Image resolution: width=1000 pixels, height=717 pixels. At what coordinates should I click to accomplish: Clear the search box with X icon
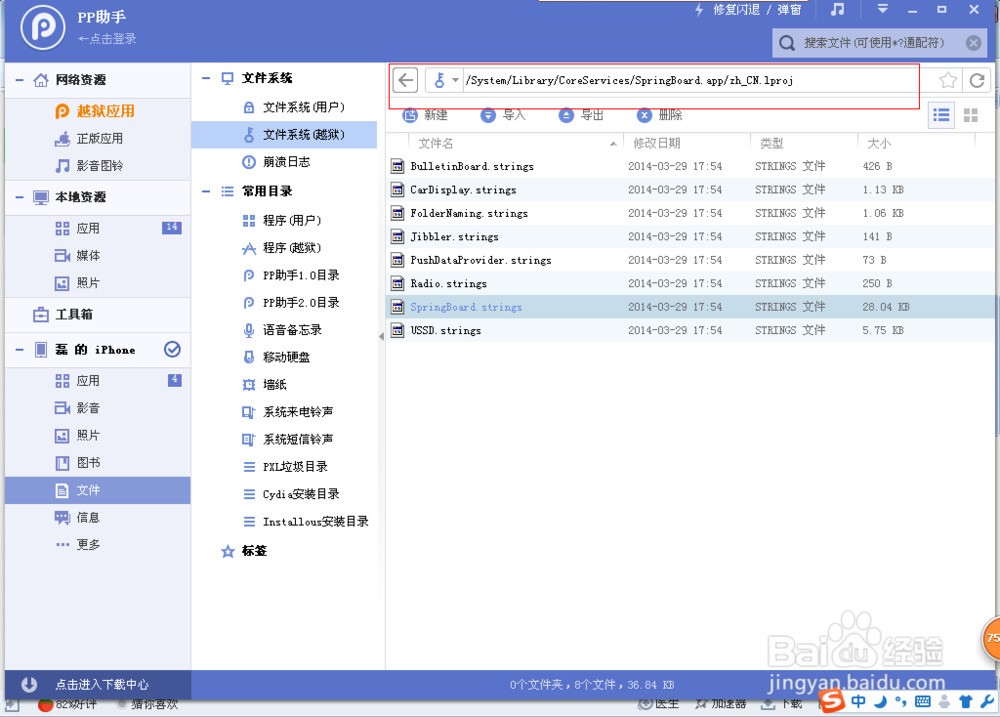[973, 43]
